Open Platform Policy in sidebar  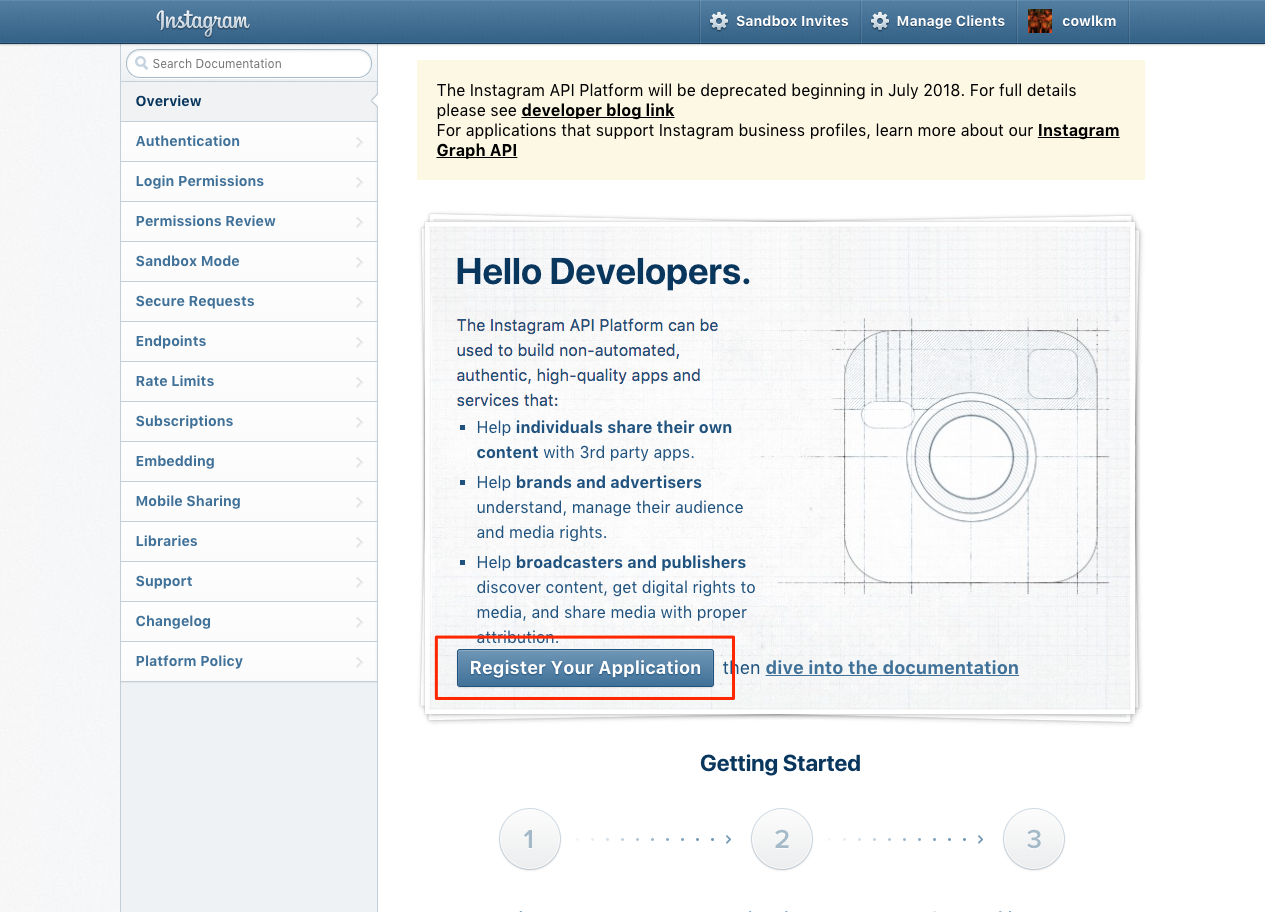coord(249,661)
